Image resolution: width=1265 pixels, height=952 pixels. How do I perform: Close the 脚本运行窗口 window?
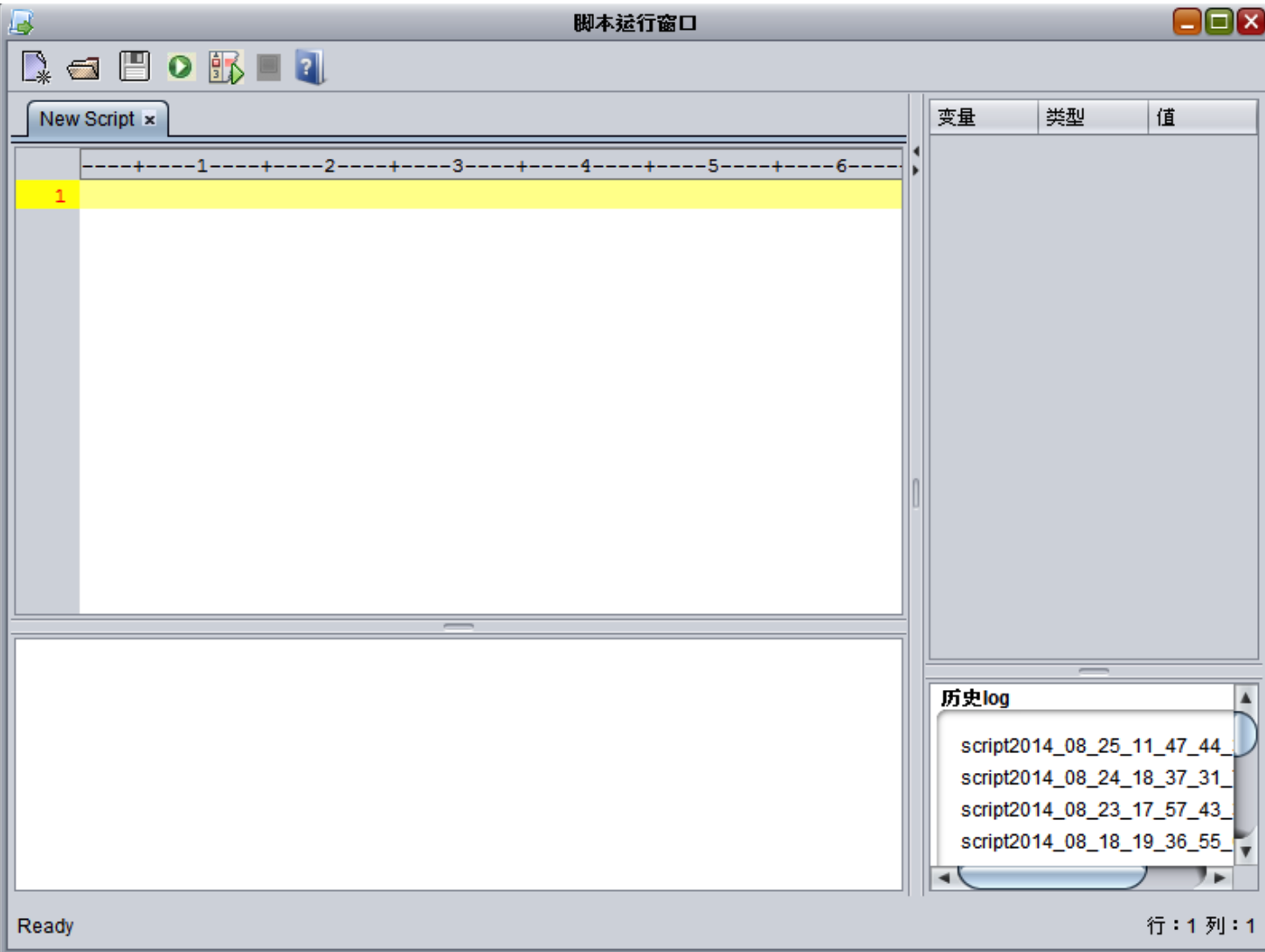(1250, 22)
